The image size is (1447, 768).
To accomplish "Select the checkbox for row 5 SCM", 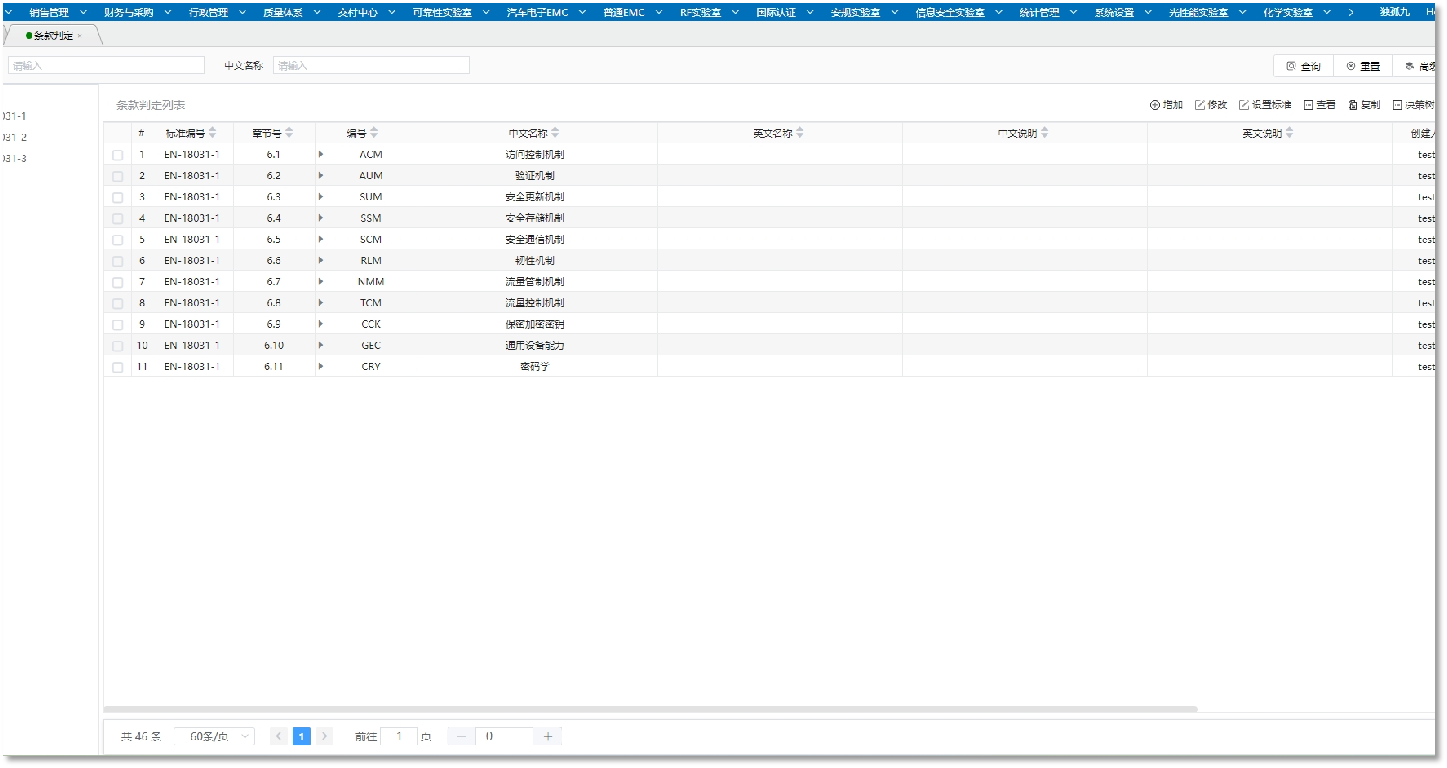I will [x=118, y=240].
